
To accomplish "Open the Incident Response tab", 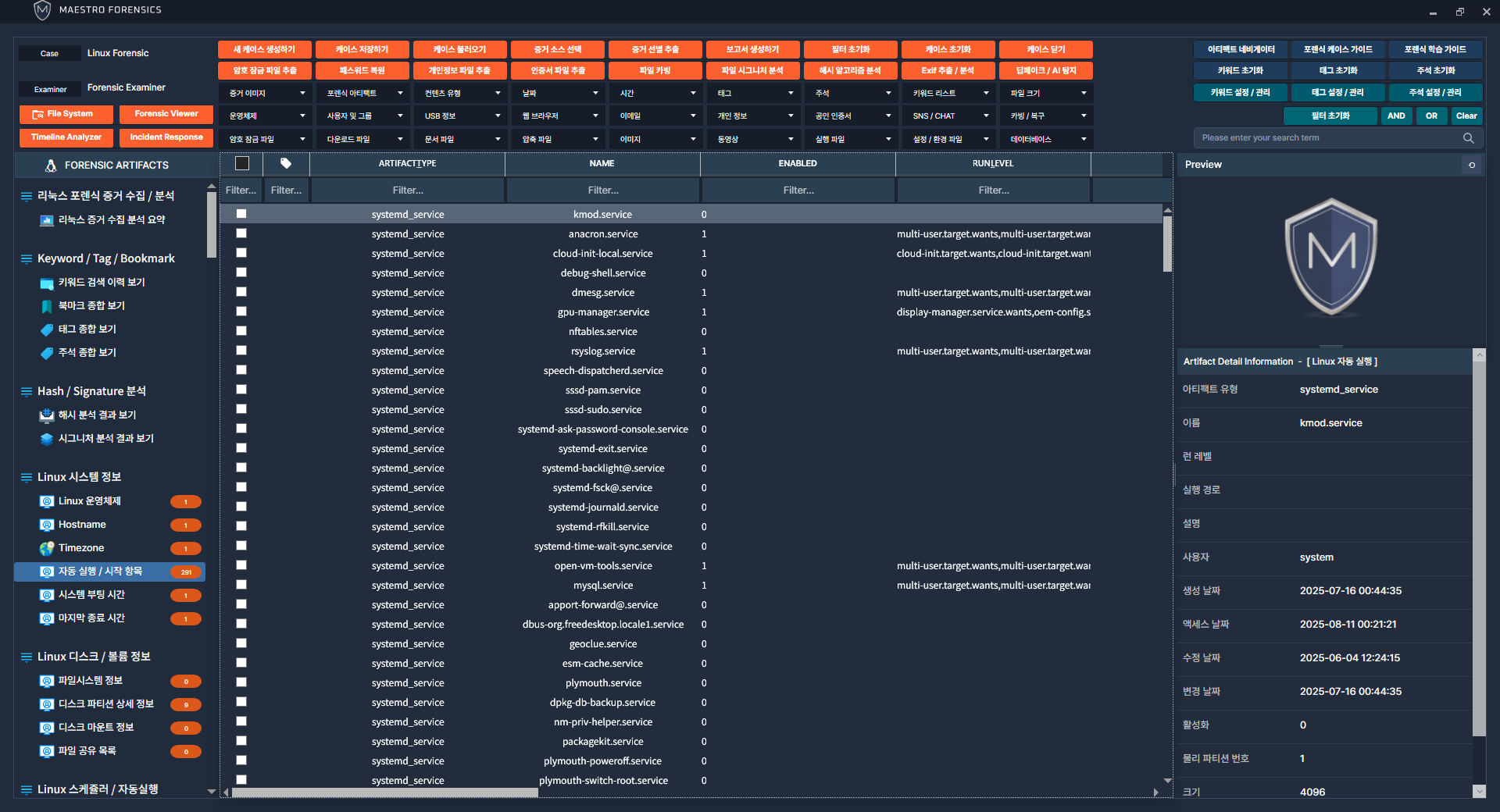I will click(166, 137).
